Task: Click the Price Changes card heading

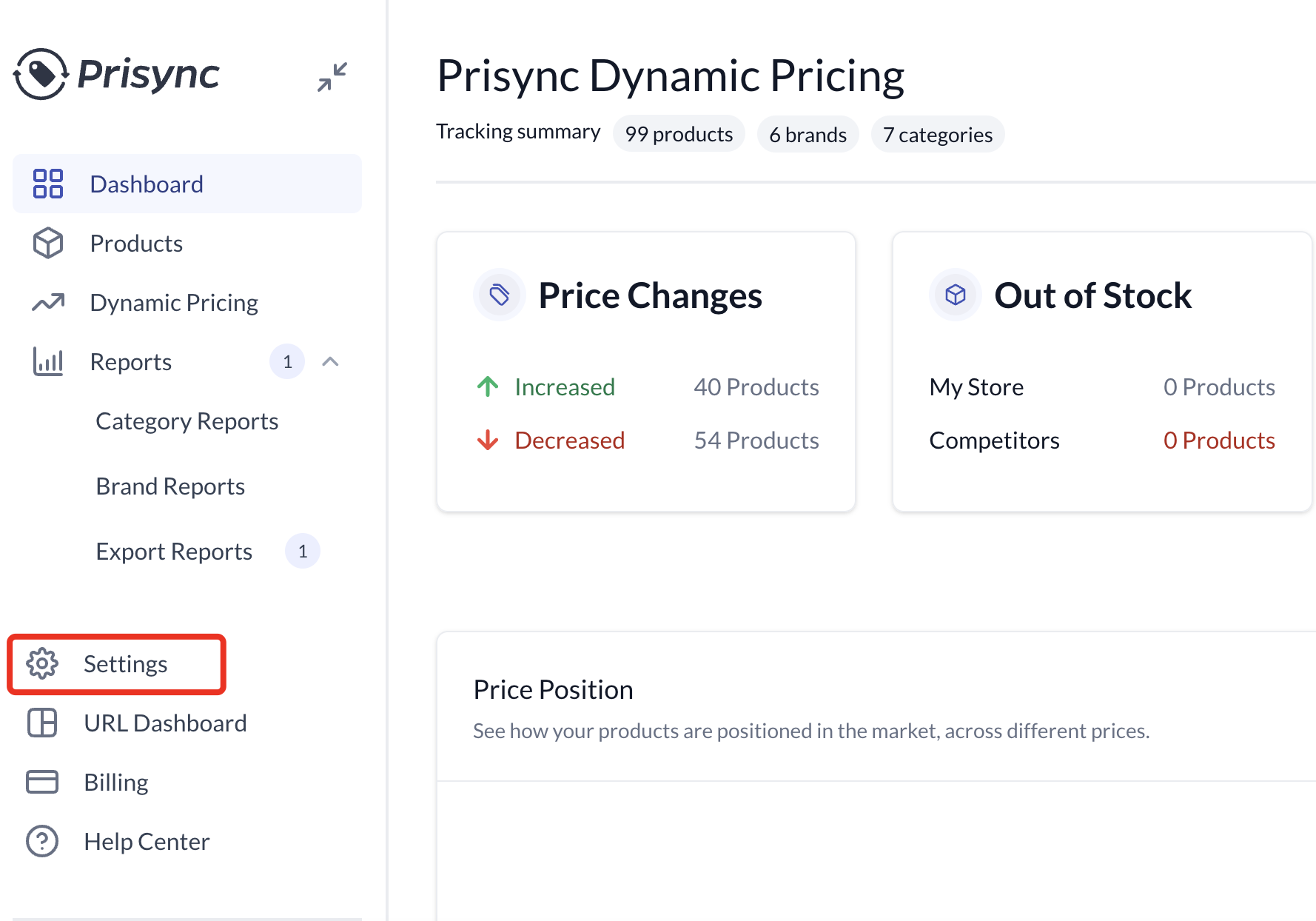Action: point(650,295)
